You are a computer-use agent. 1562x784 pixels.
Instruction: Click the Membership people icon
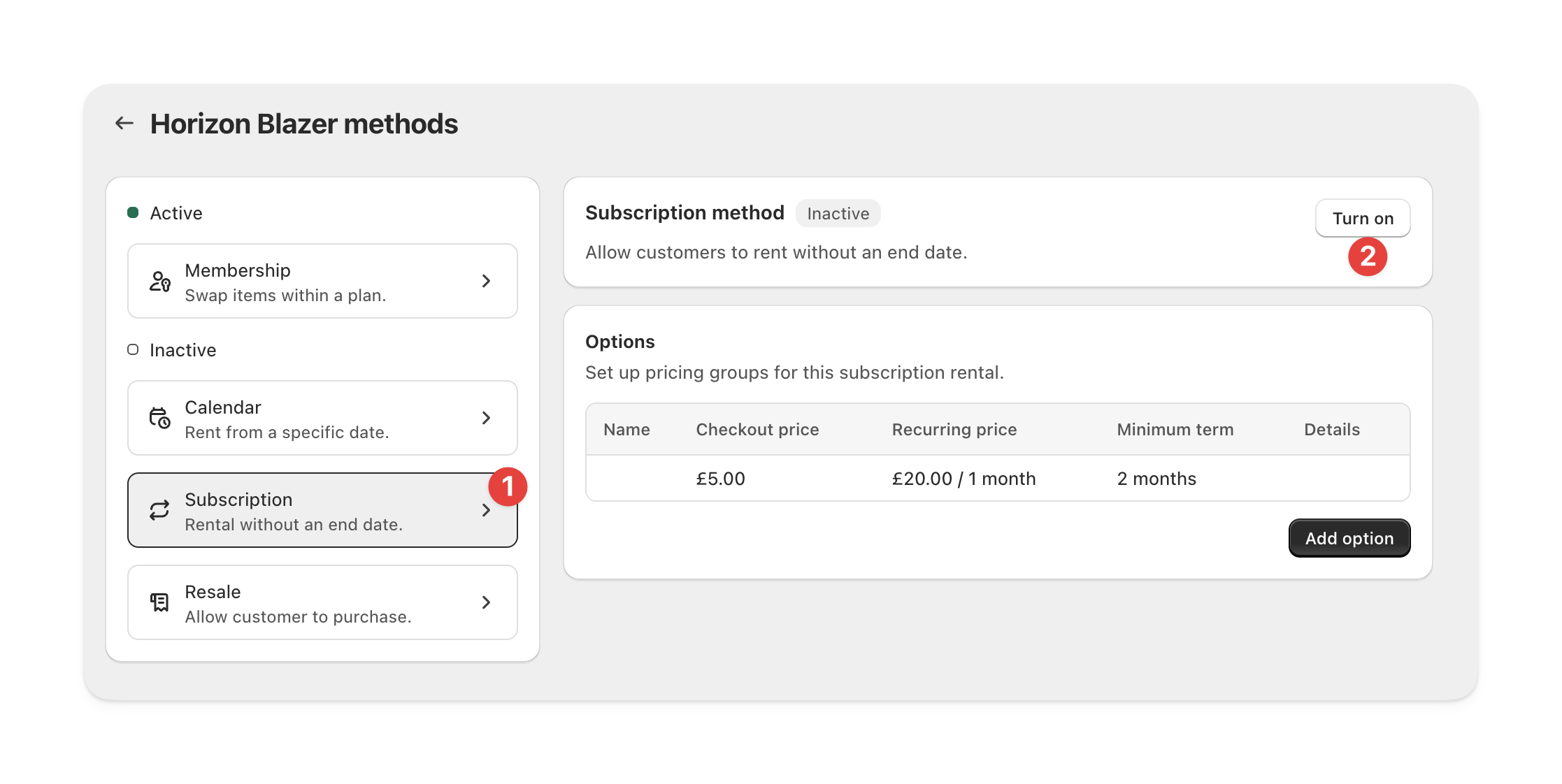[160, 282]
